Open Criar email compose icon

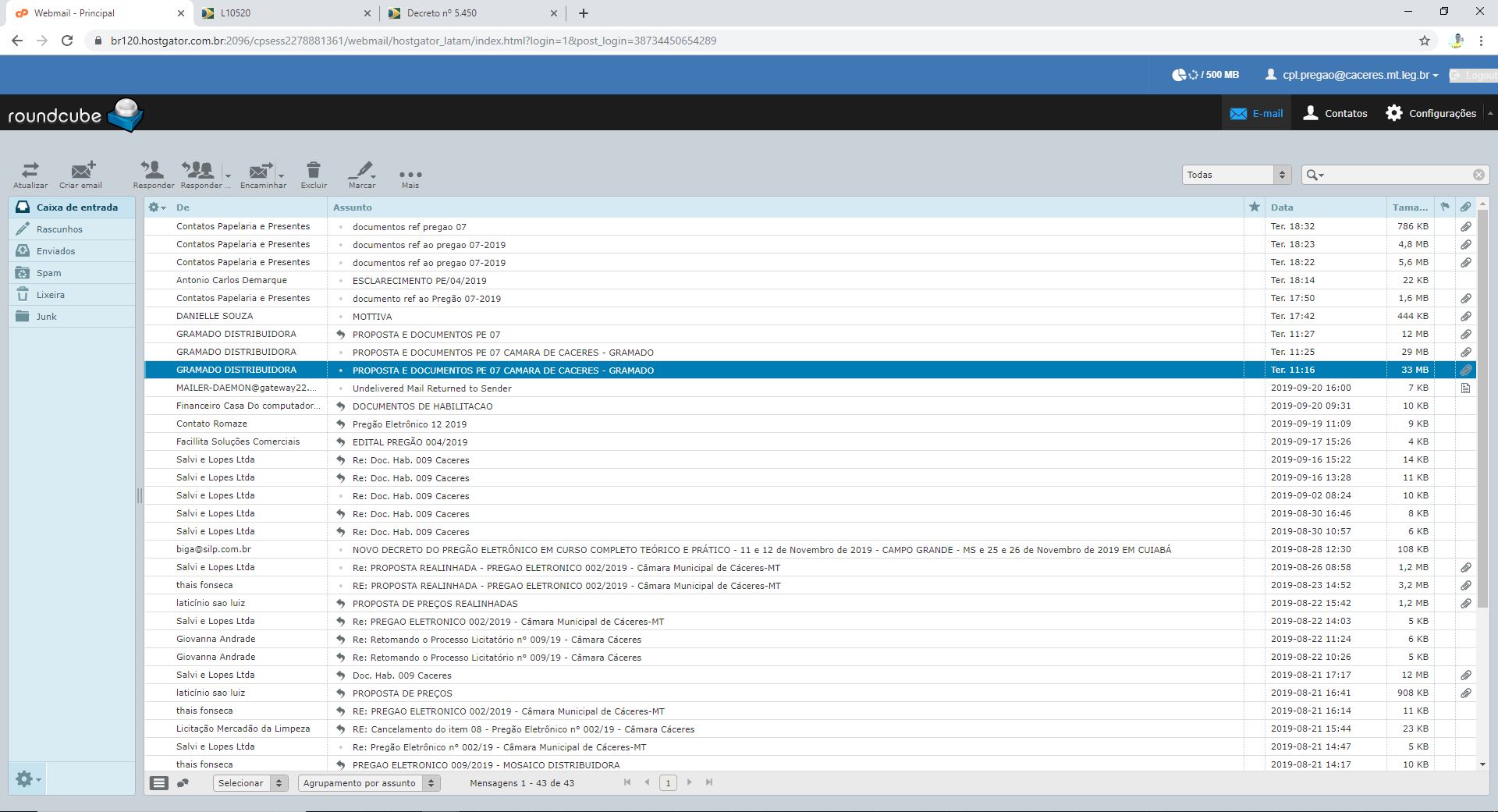82,170
